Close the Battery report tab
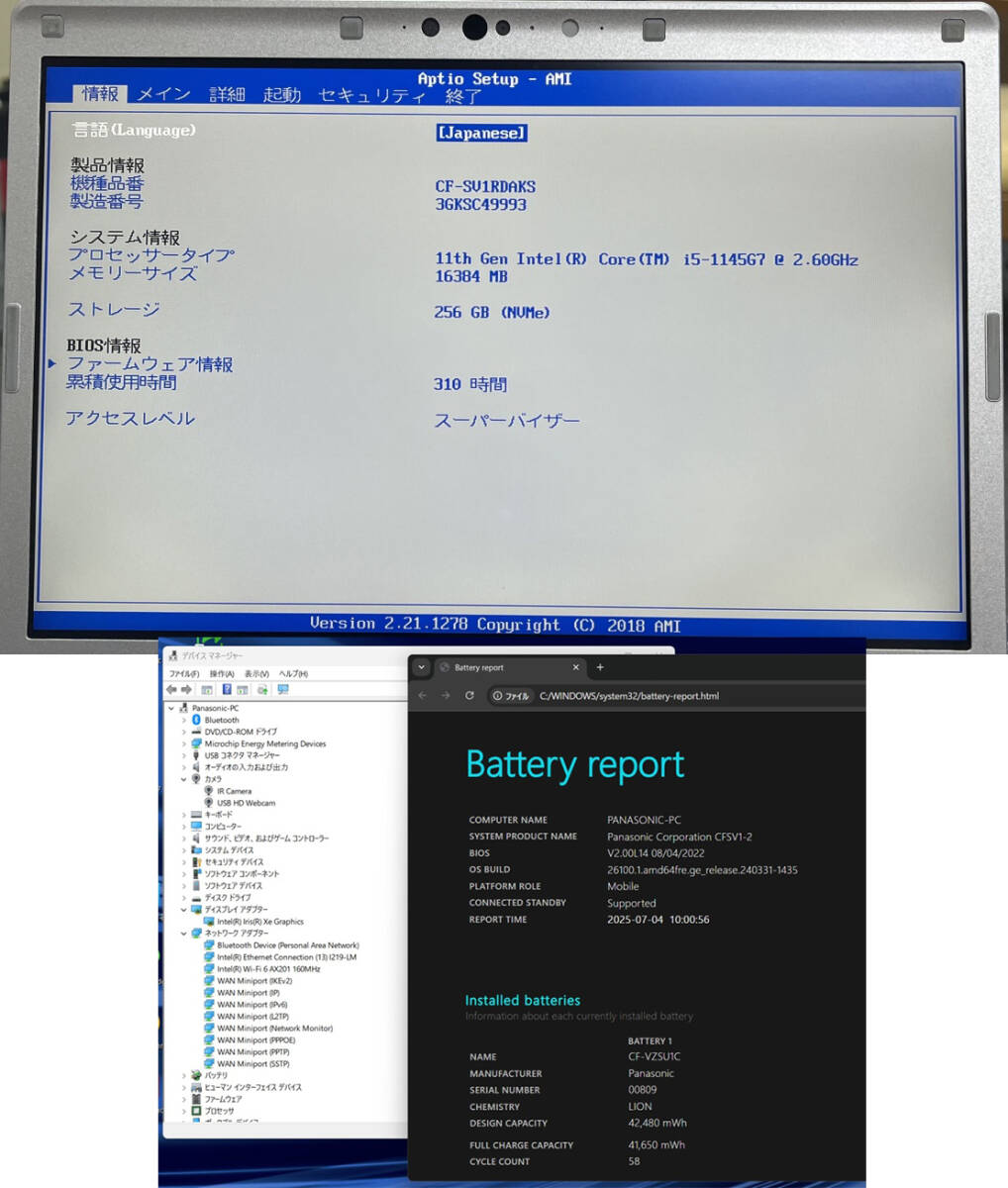This screenshot has width=1008, height=1188. (x=576, y=667)
